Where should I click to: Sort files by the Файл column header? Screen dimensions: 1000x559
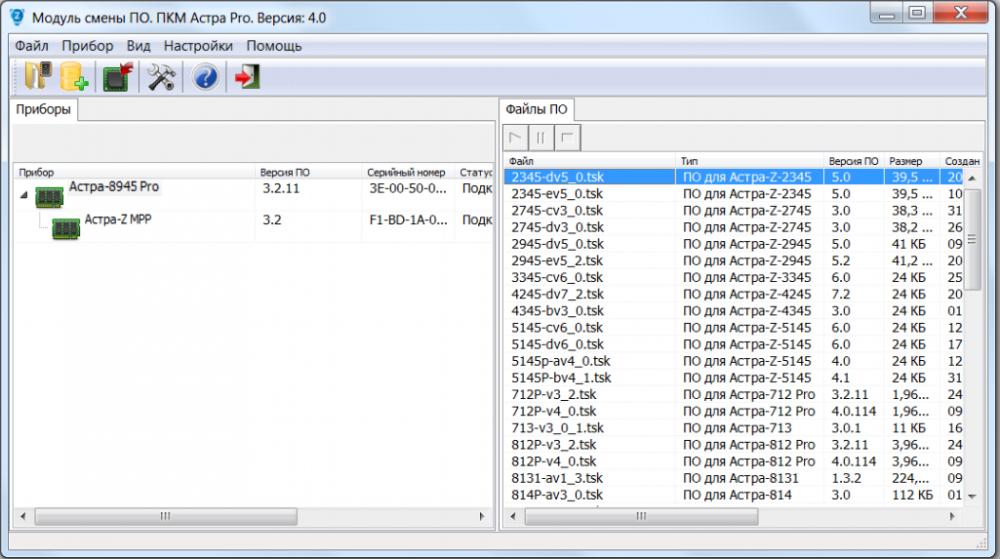pos(589,161)
